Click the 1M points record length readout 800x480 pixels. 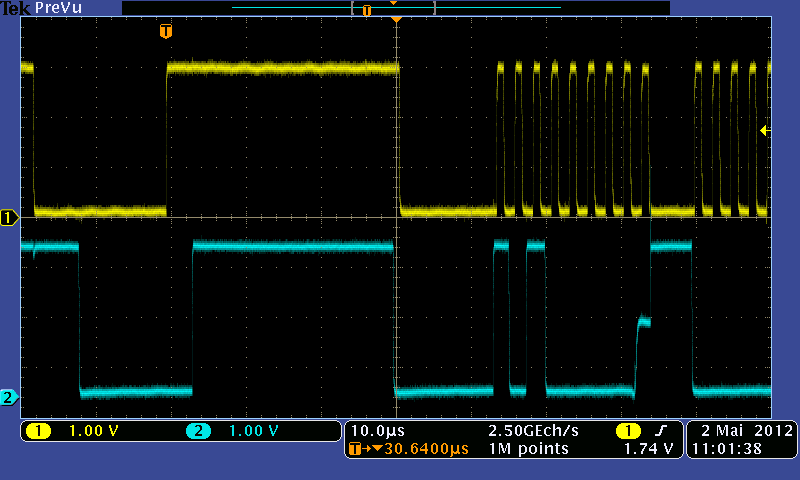pos(529,449)
